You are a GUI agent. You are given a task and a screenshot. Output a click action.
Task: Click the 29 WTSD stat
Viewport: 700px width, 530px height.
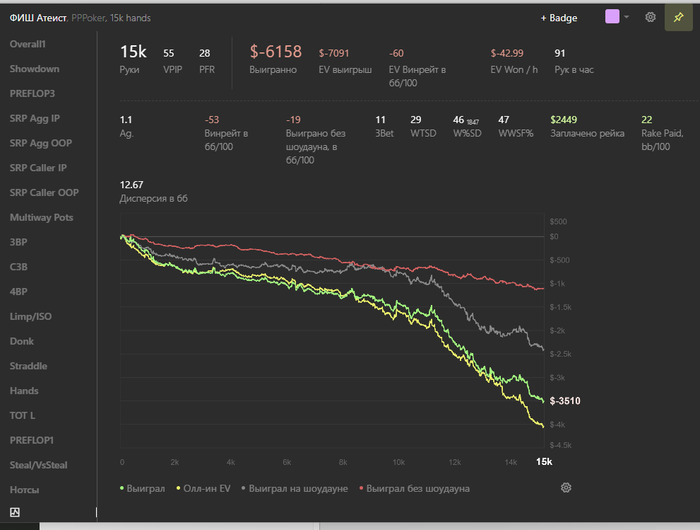coord(423,126)
